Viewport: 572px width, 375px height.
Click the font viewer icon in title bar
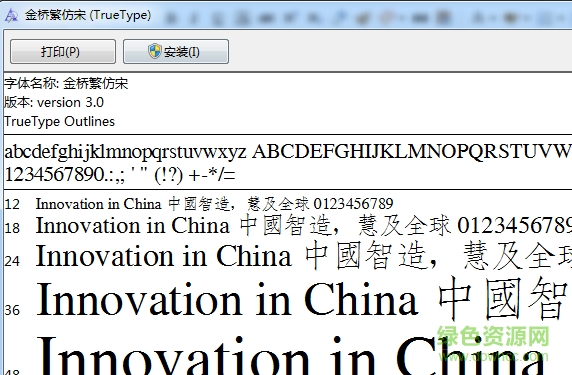tap(11, 15)
